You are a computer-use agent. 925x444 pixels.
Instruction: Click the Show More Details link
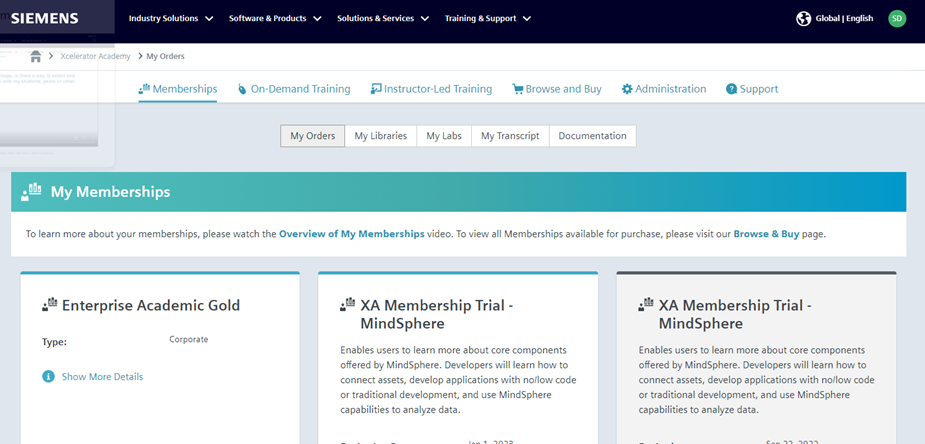(102, 376)
